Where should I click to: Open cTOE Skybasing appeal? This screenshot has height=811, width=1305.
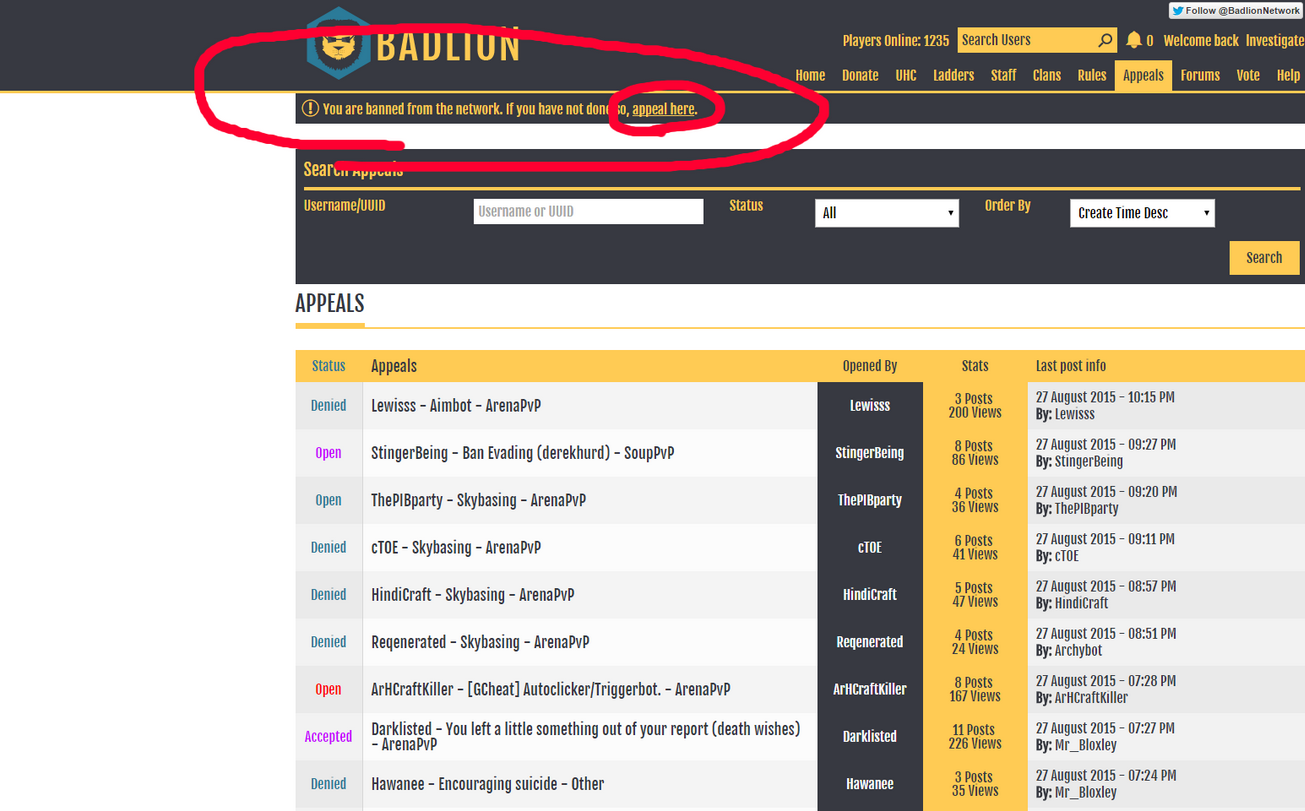point(456,548)
